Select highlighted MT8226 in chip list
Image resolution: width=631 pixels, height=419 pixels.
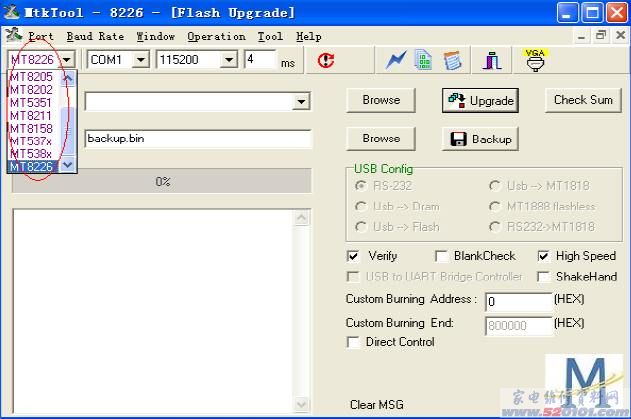[33, 166]
